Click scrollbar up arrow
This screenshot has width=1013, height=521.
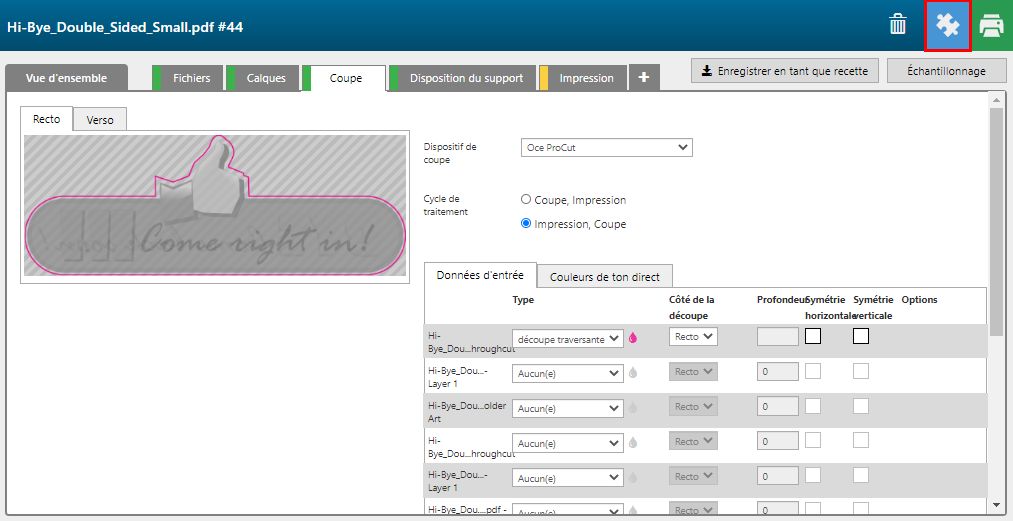pos(996,100)
